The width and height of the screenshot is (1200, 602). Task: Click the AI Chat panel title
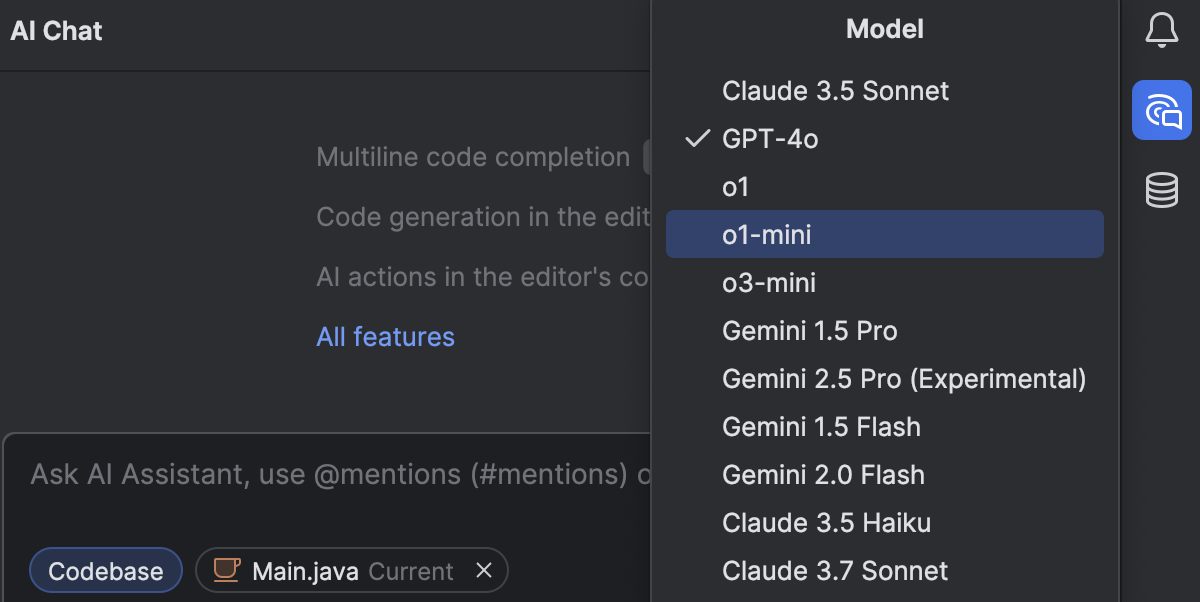pyautogui.click(x=56, y=31)
